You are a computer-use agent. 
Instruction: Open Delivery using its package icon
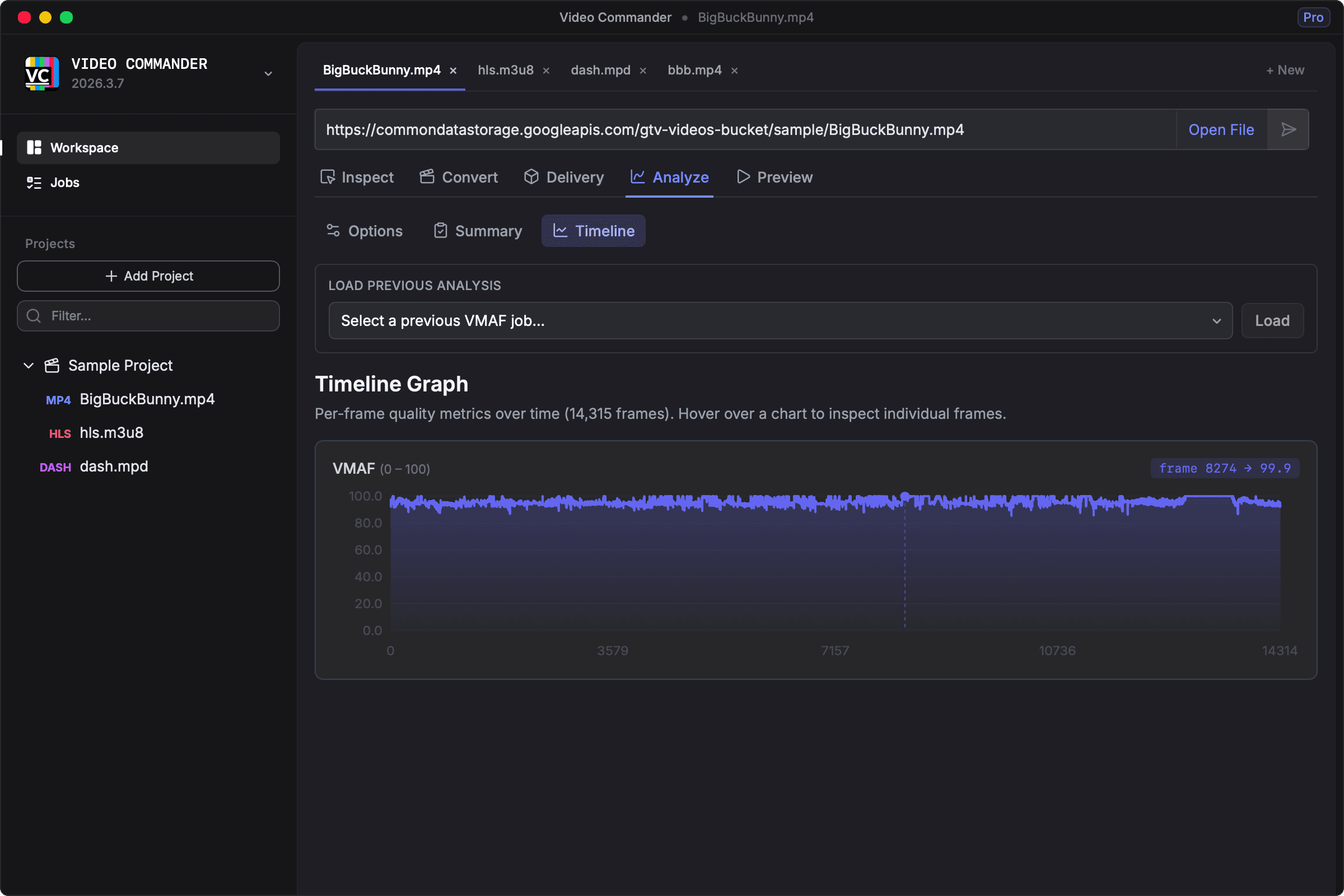point(531,177)
